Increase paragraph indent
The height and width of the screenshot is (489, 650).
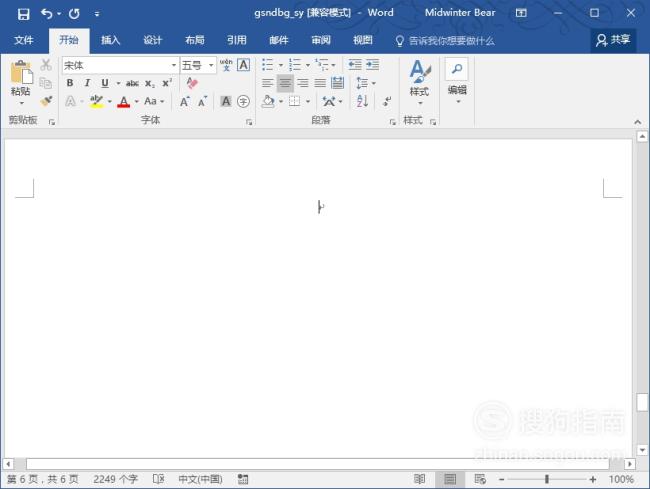coord(372,65)
